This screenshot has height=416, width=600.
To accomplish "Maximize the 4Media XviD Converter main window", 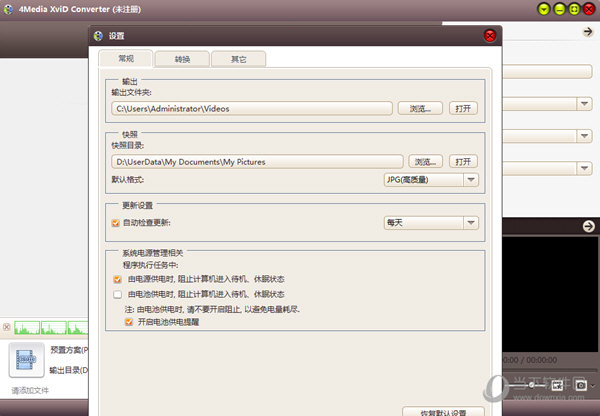I will tap(574, 9).
